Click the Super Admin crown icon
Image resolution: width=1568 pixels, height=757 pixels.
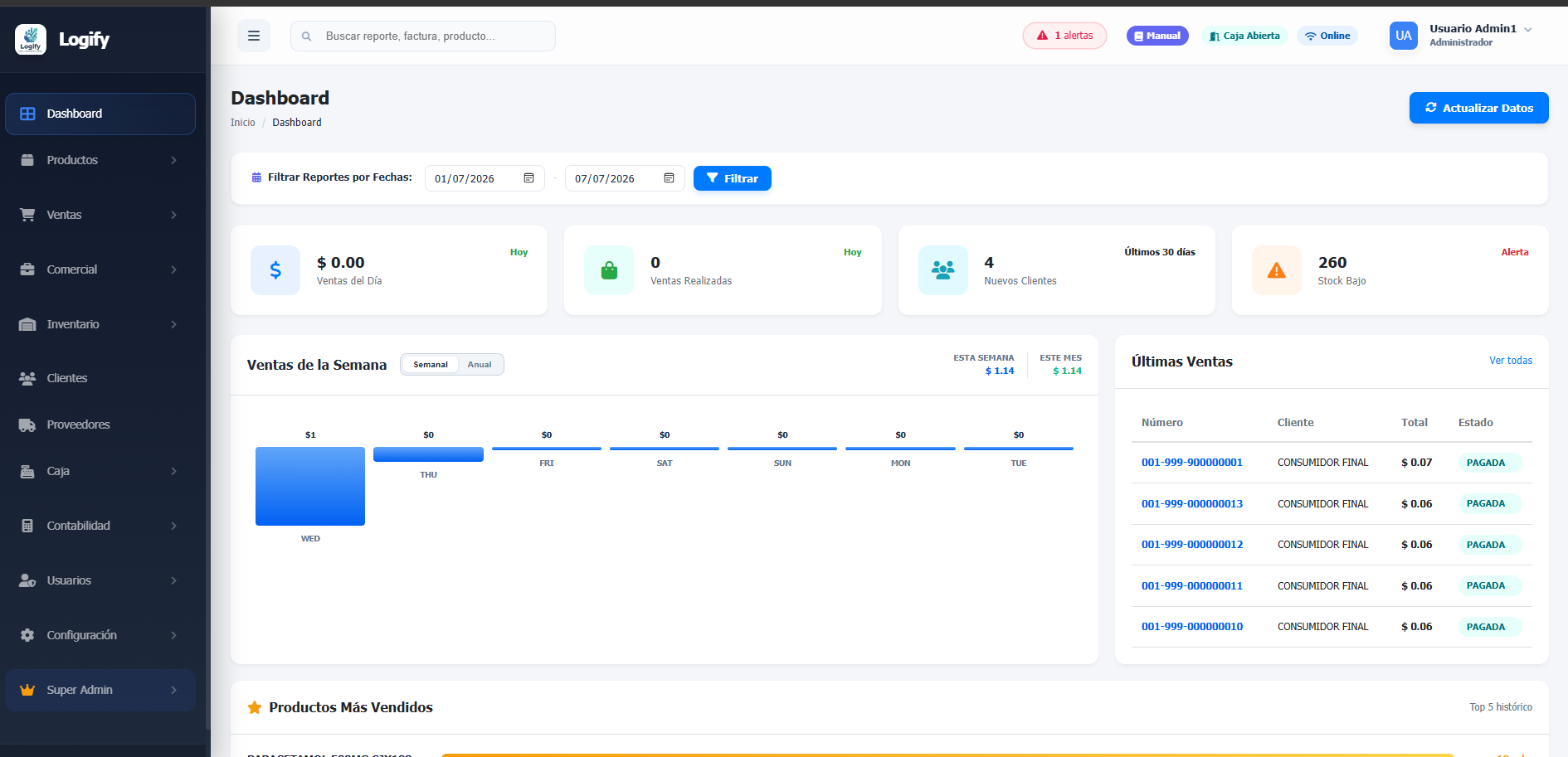click(x=27, y=690)
